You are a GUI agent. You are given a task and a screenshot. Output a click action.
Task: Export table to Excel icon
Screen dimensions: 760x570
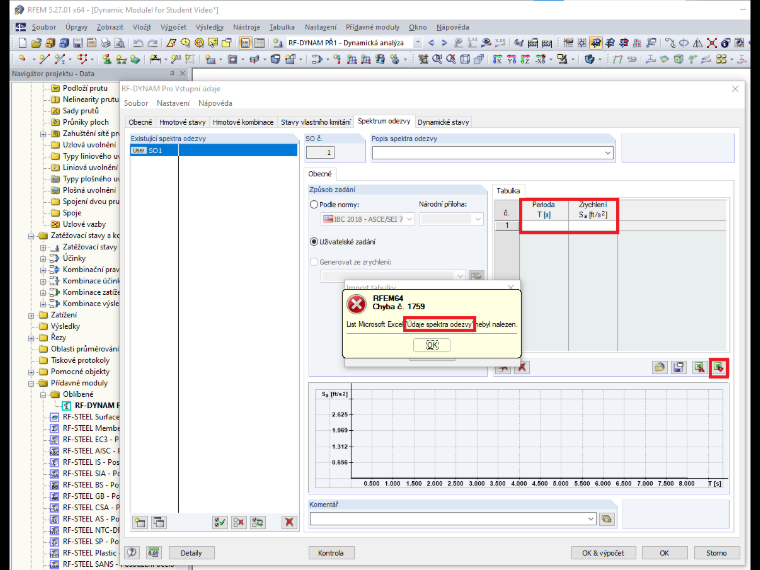[x=699, y=368]
